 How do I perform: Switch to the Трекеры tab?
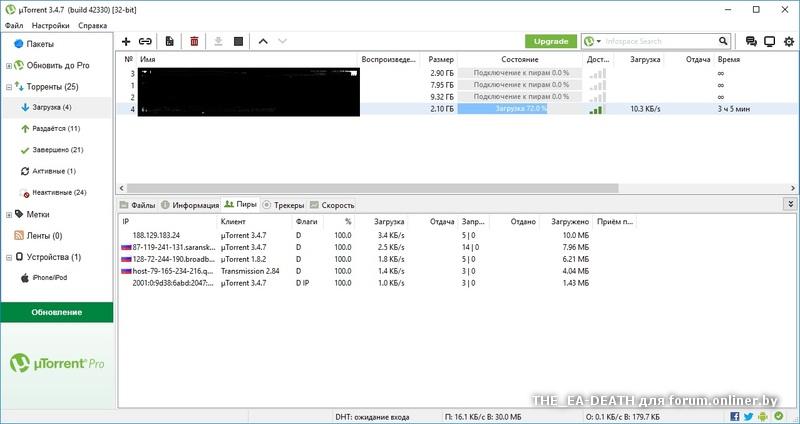click(x=283, y=205)
